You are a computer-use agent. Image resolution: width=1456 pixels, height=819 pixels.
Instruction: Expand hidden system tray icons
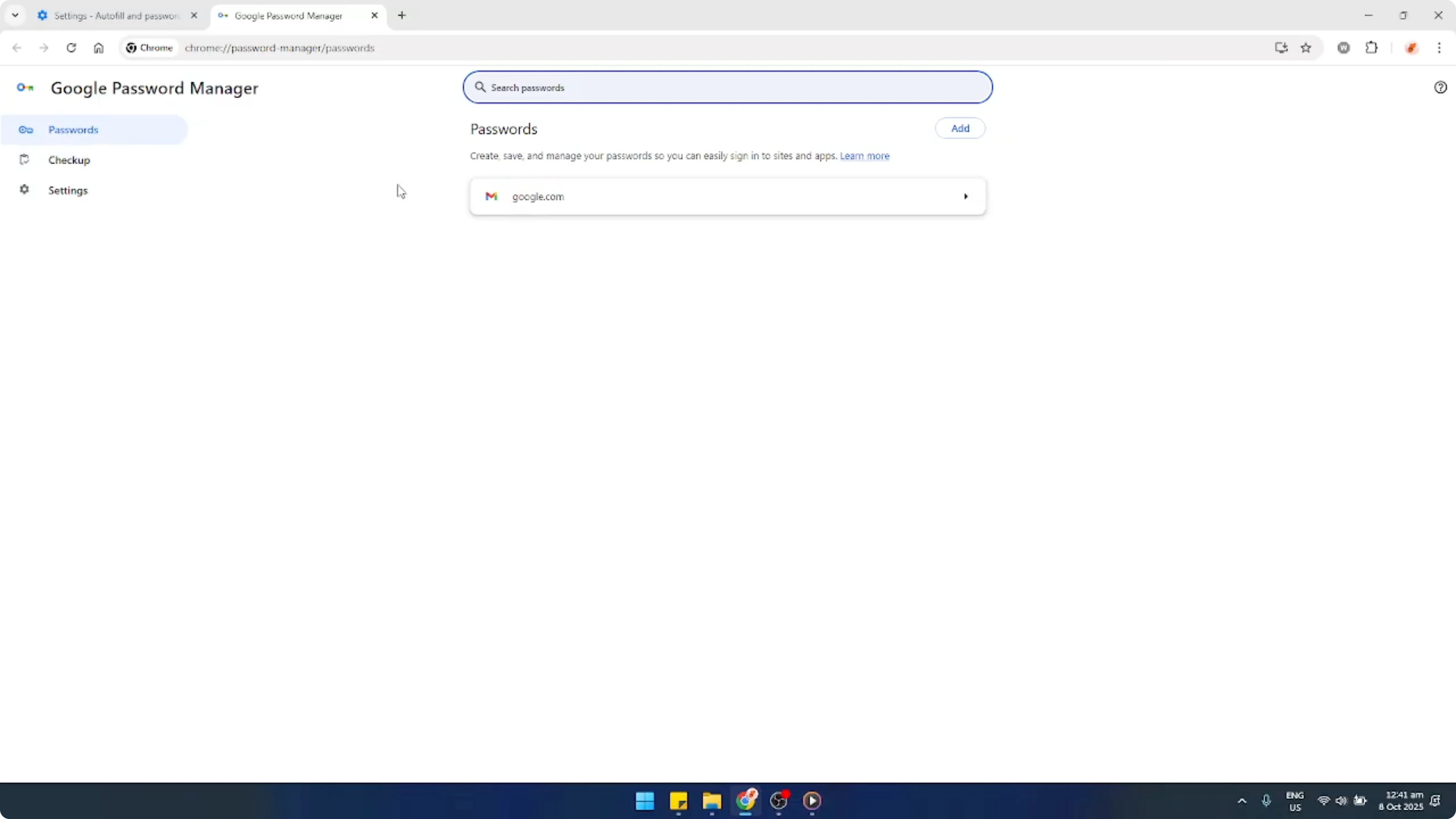click(x=1241, y=801)
